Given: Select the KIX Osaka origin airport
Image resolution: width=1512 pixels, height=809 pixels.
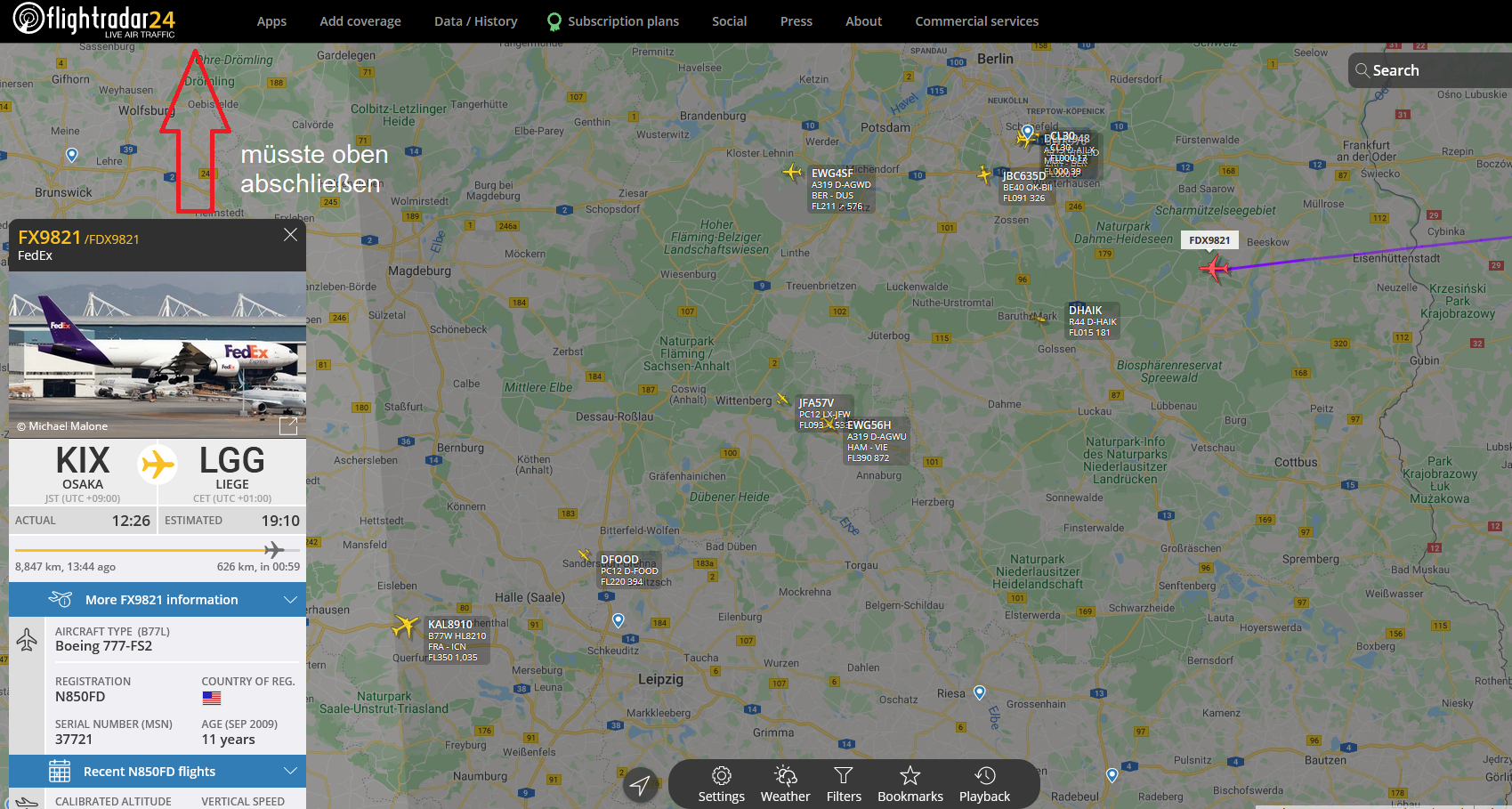Looking at the screenshot, I should [83, 472].
